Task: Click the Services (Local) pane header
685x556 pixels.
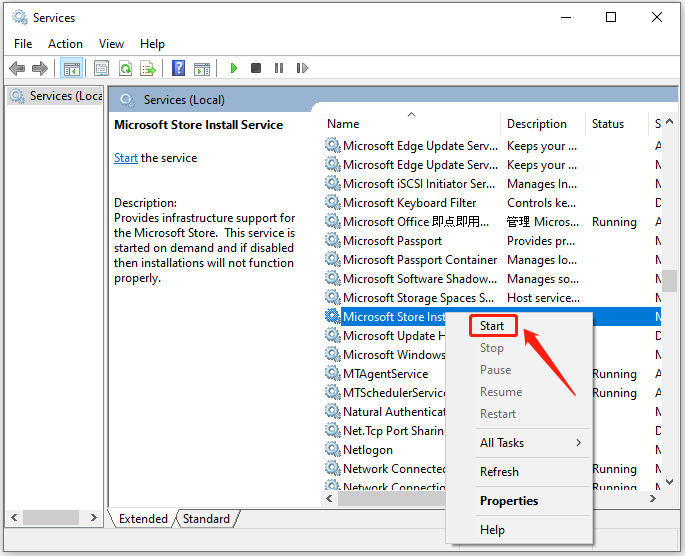Action: pos(184,100)
